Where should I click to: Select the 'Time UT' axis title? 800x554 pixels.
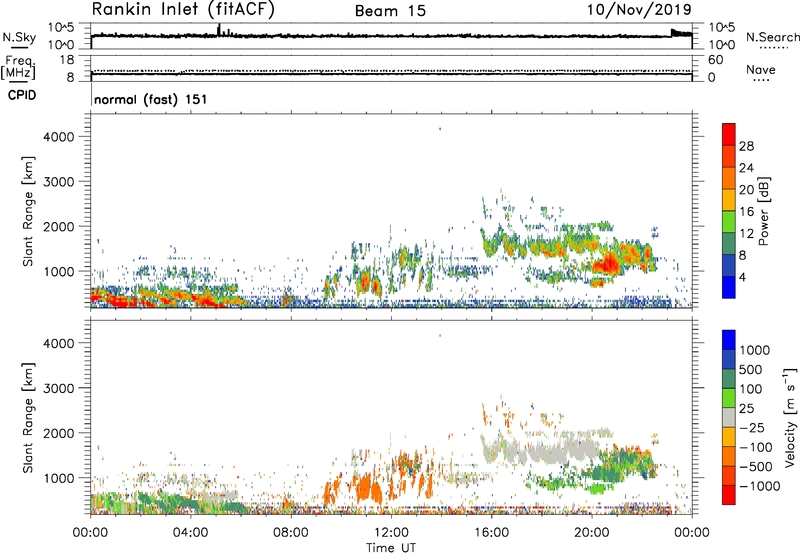click(x=391, y=548)
